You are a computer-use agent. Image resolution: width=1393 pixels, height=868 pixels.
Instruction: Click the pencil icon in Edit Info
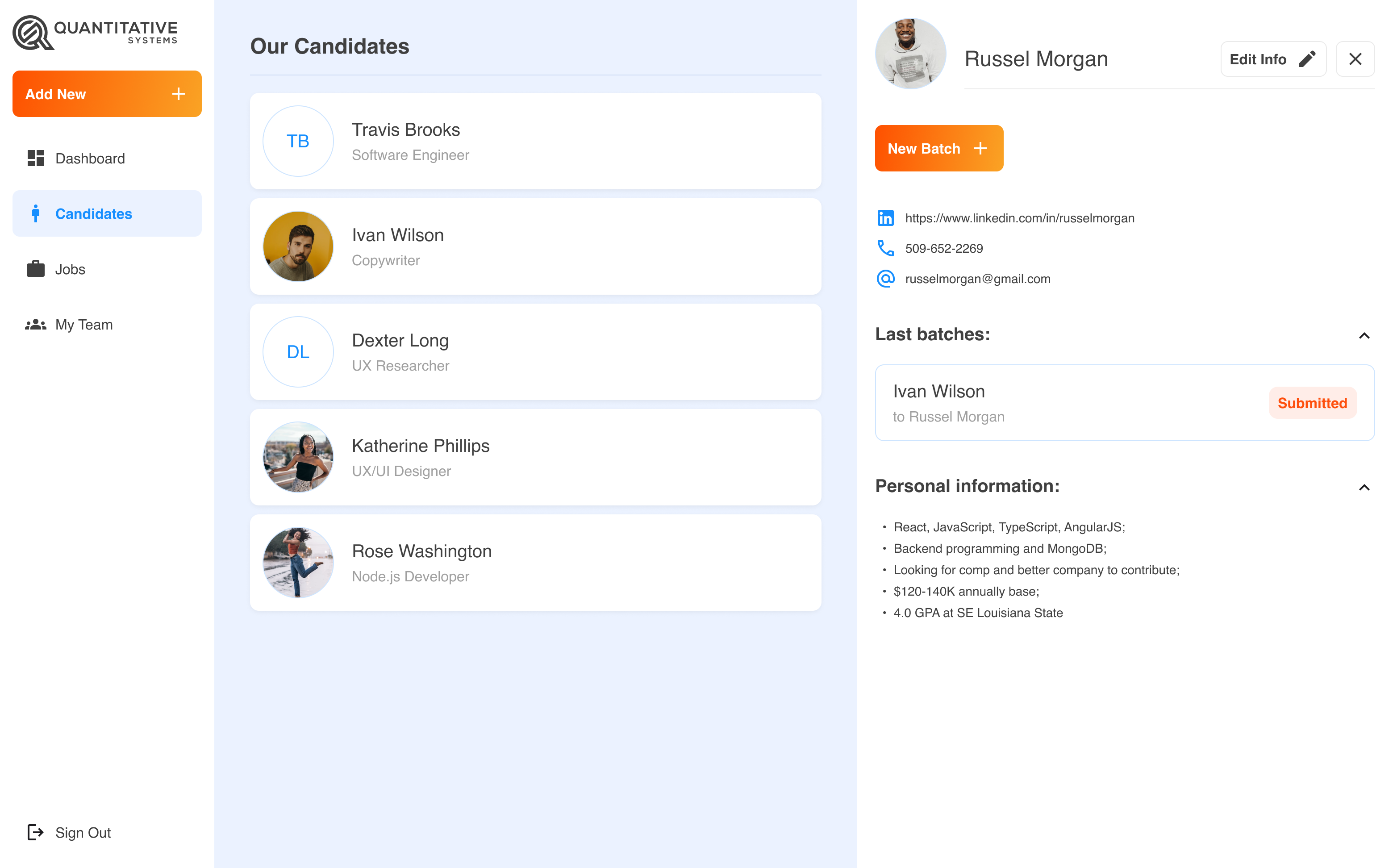pyautogui.click(x=1307, y=59)
